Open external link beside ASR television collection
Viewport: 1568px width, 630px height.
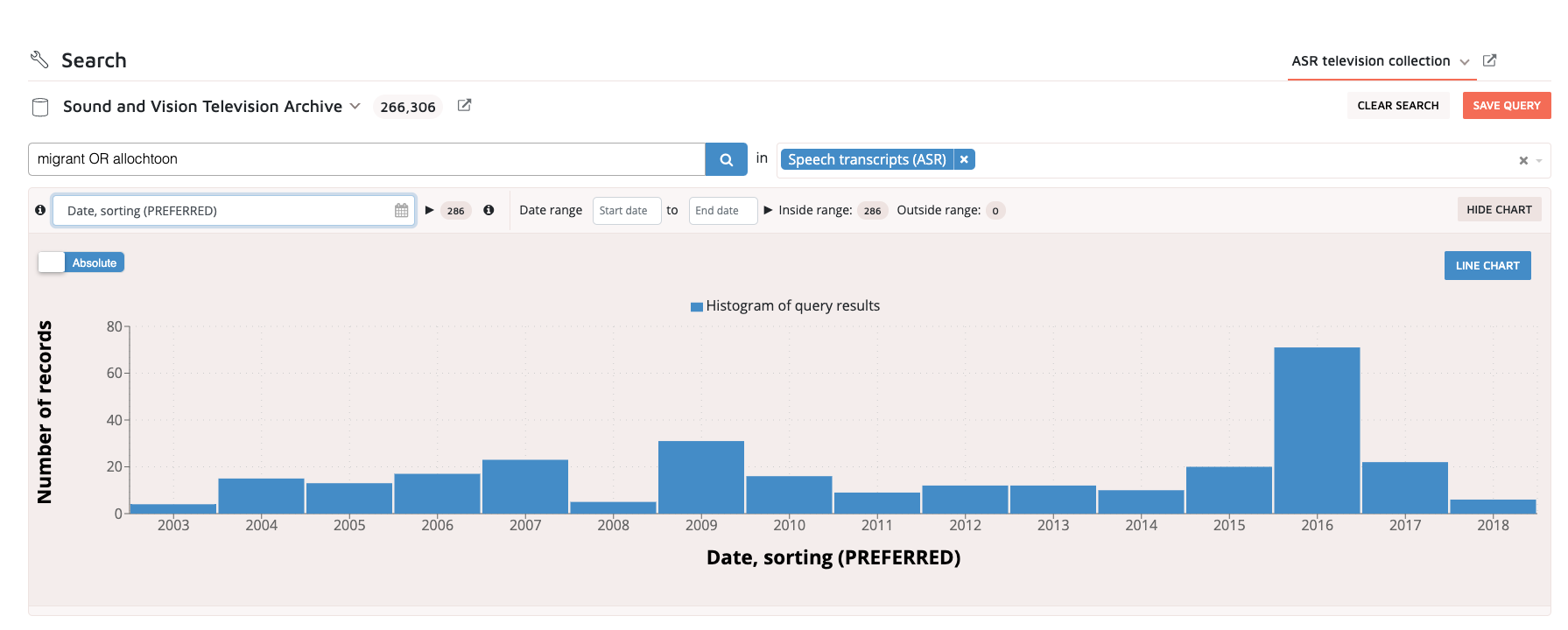[1489, 60]
